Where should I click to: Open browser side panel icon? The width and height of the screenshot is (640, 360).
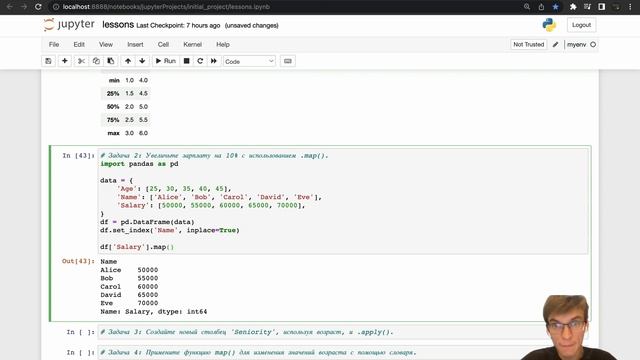[602, 7]
